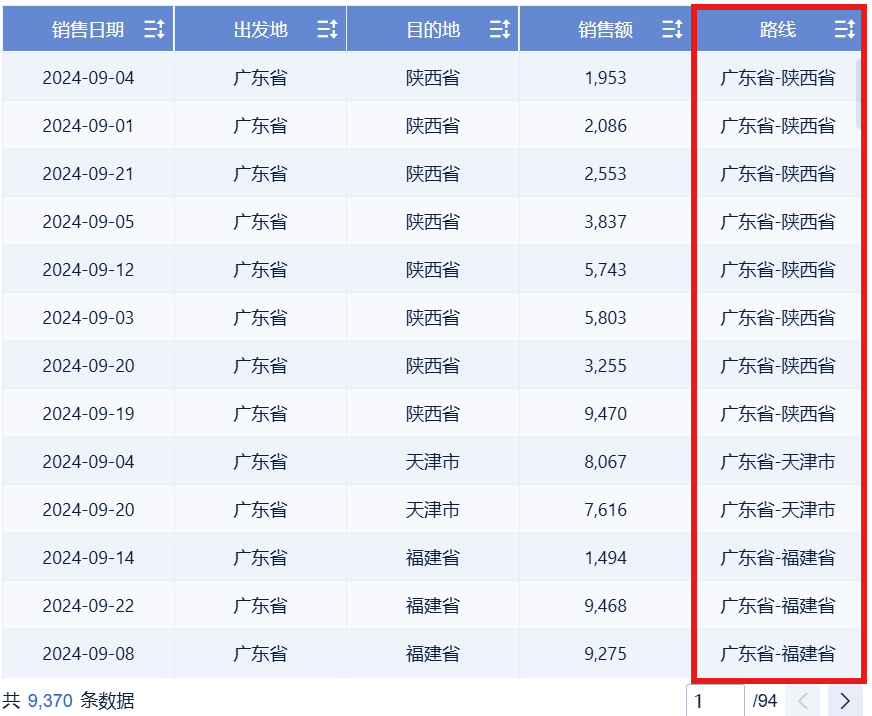Sort by the 路线 column icon
The image size is (872, 716).
[844, 29]
